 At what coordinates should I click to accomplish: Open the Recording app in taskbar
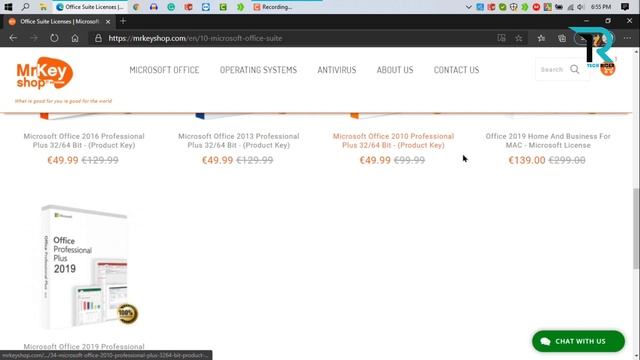pos(273,7)
